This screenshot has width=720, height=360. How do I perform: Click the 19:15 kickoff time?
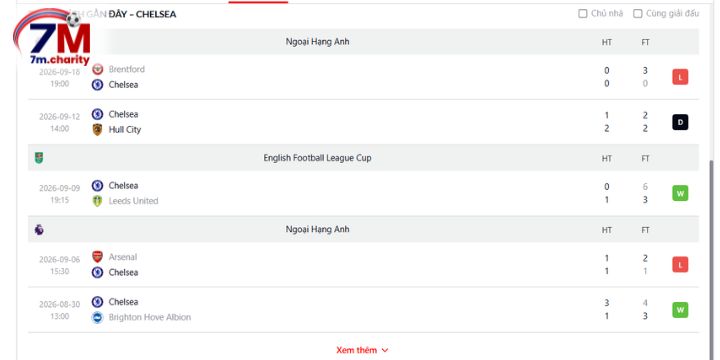coord(60,200)
